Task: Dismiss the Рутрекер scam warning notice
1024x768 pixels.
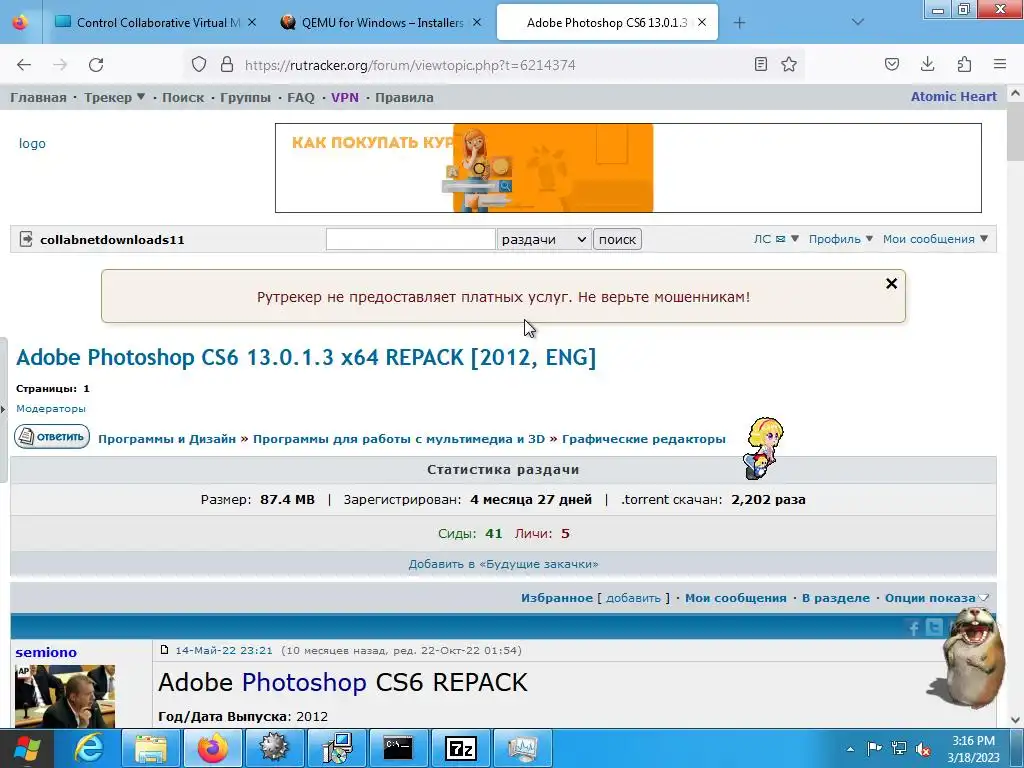Action: coord(891,283)
